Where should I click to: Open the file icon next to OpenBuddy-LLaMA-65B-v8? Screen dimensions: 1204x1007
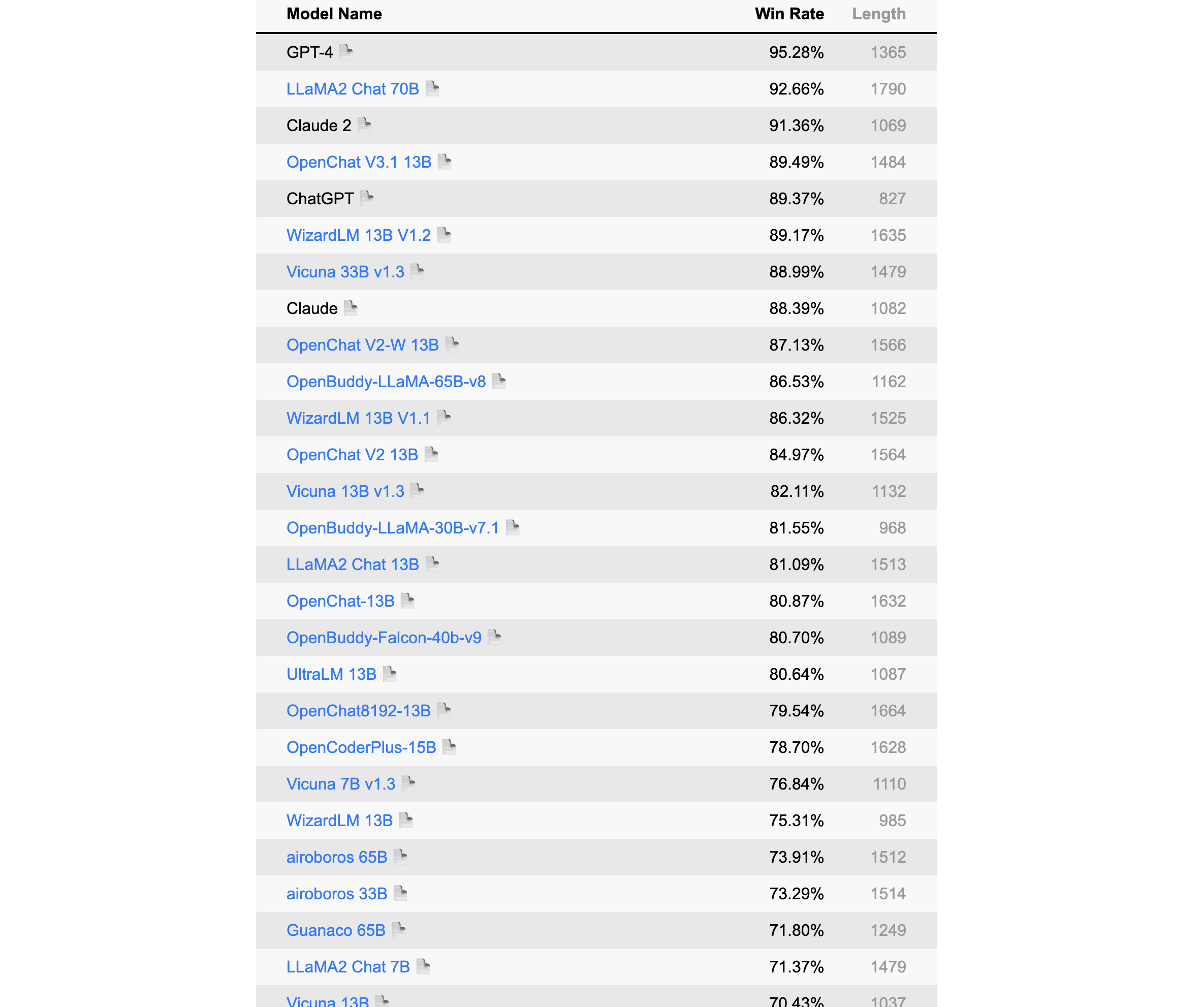pyautogui.click(x=499, y=382)
